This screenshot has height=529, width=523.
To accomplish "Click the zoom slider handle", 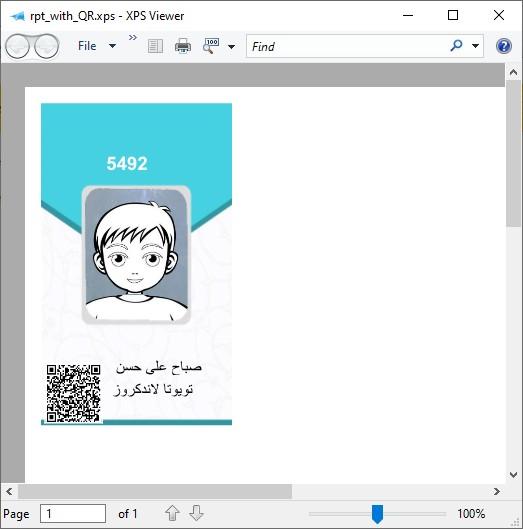I will click(x=377, y=514).
